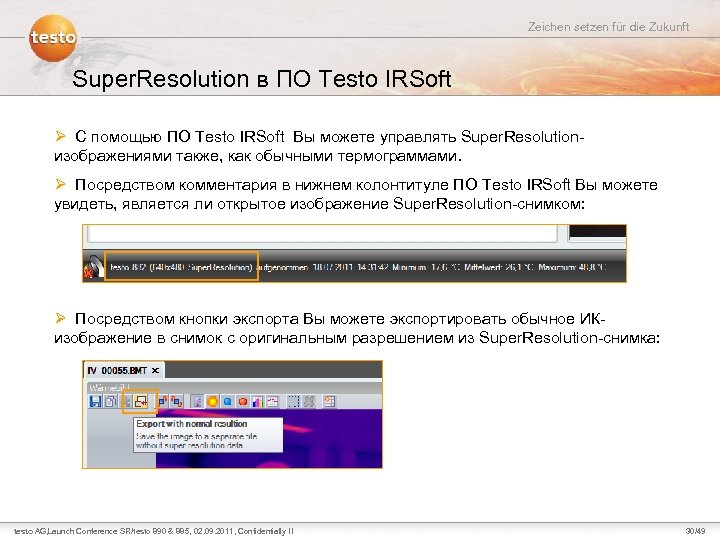Click the '30/49' page number in footer

(x=695, y=531)
